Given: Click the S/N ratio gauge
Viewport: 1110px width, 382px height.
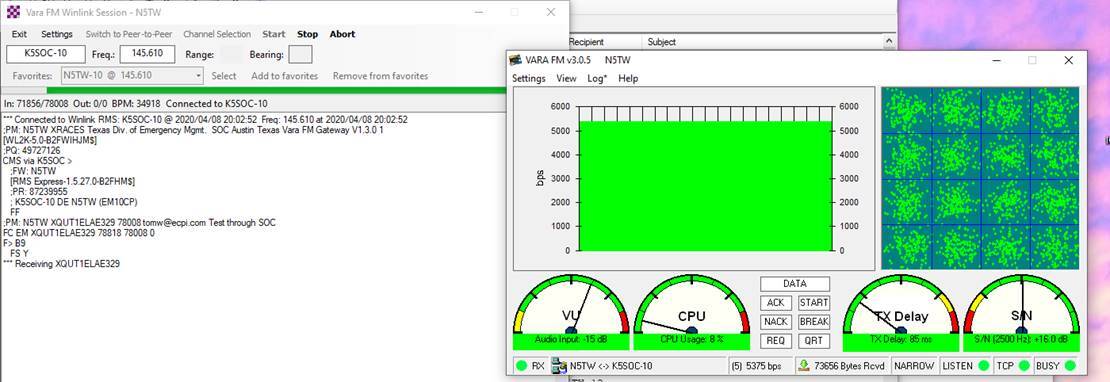Looking at the screenshot, I should point(1022,312).
